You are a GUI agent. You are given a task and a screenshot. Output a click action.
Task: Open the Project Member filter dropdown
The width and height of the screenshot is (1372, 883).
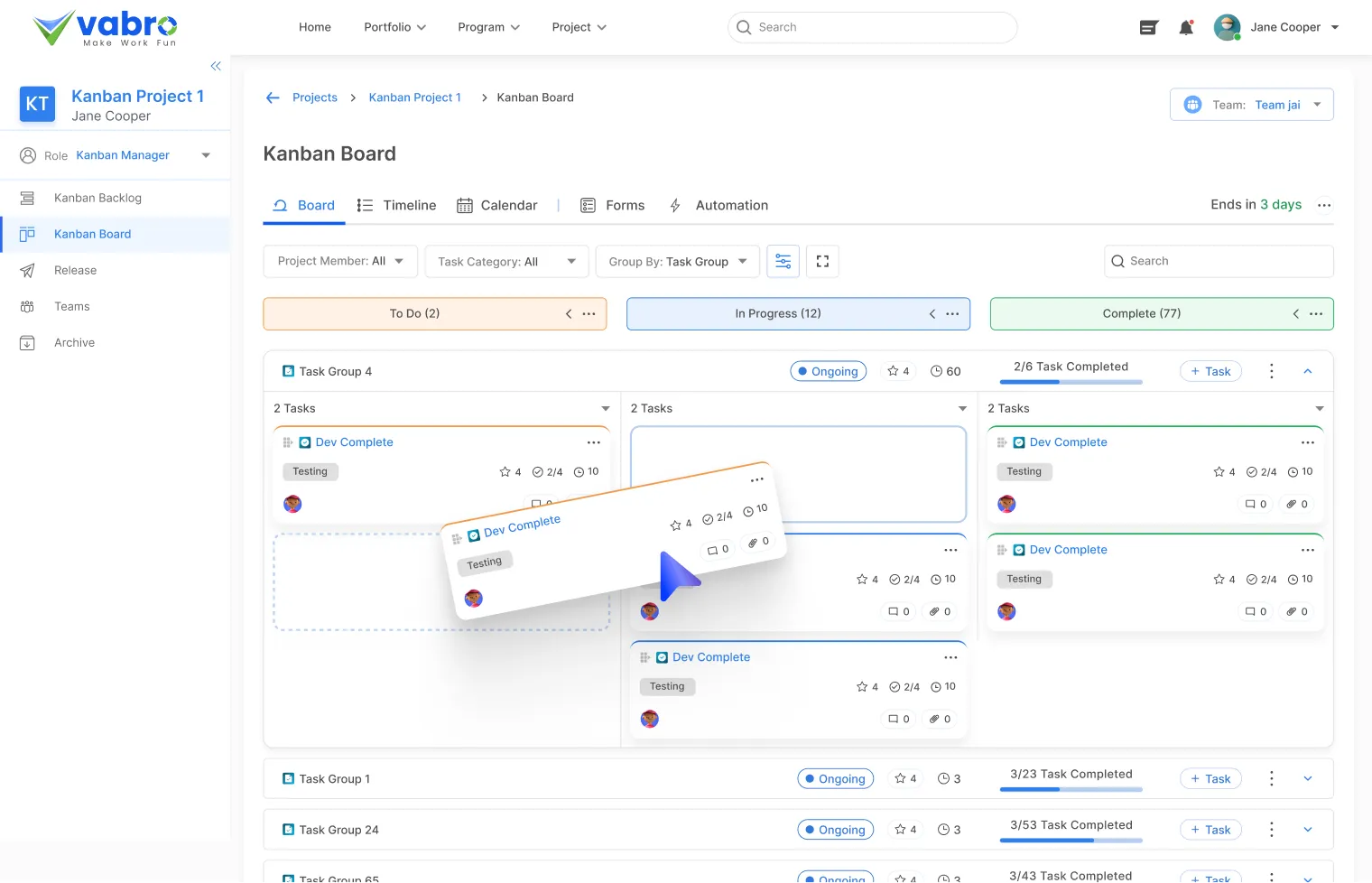(x=340, y=262)
